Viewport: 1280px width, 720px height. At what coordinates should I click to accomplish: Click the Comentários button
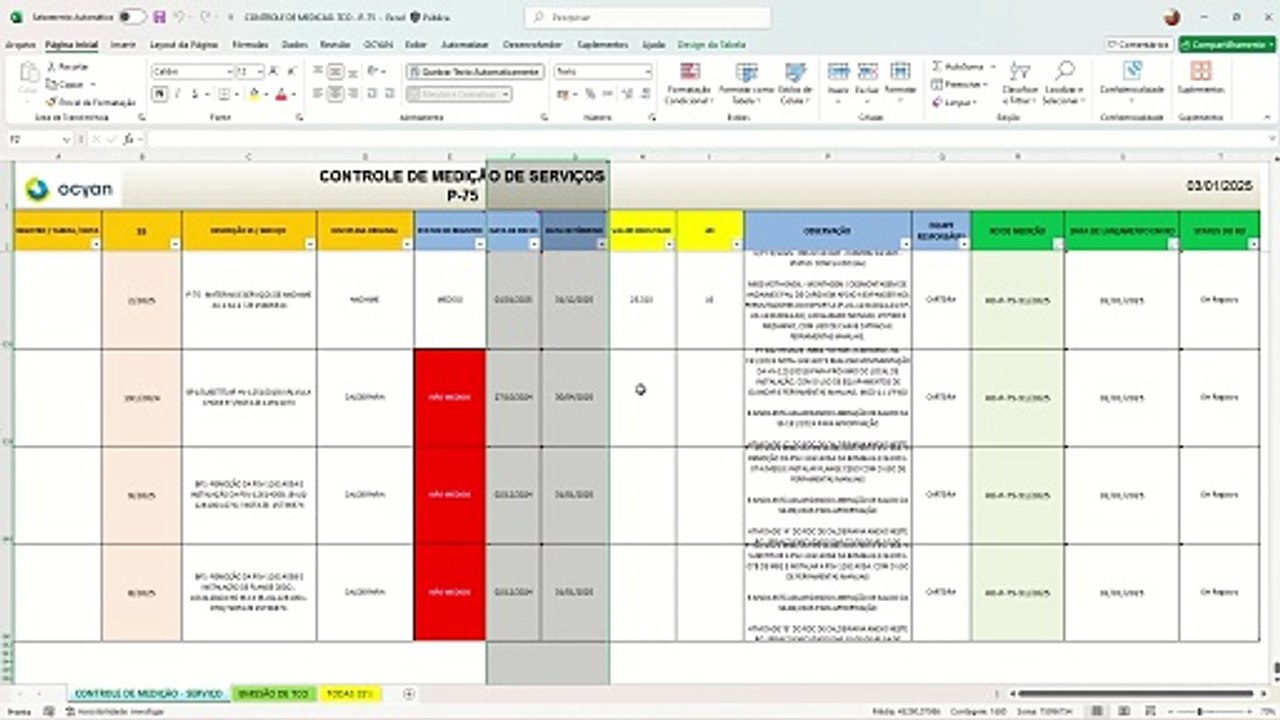coord(1139,45)
